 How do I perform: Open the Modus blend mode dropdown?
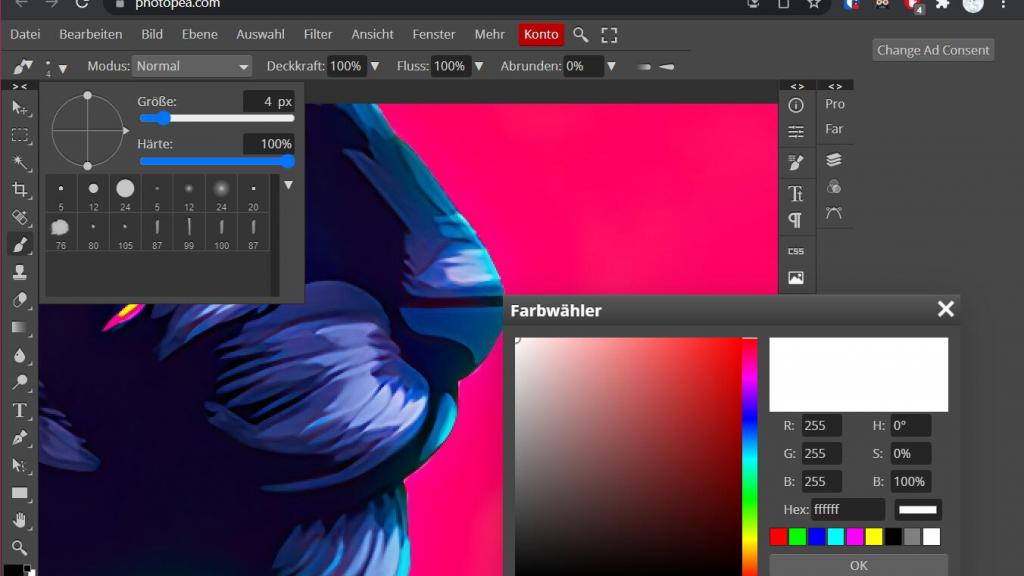[x=192, y=66]
